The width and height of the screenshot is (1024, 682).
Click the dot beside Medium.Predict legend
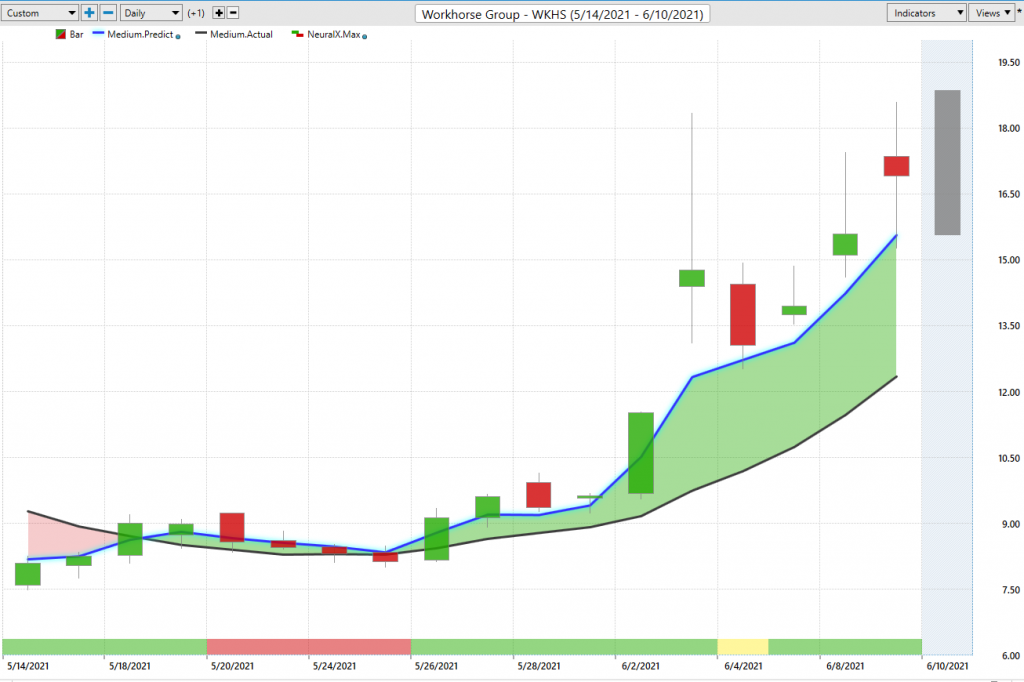[x=178, y=37]
